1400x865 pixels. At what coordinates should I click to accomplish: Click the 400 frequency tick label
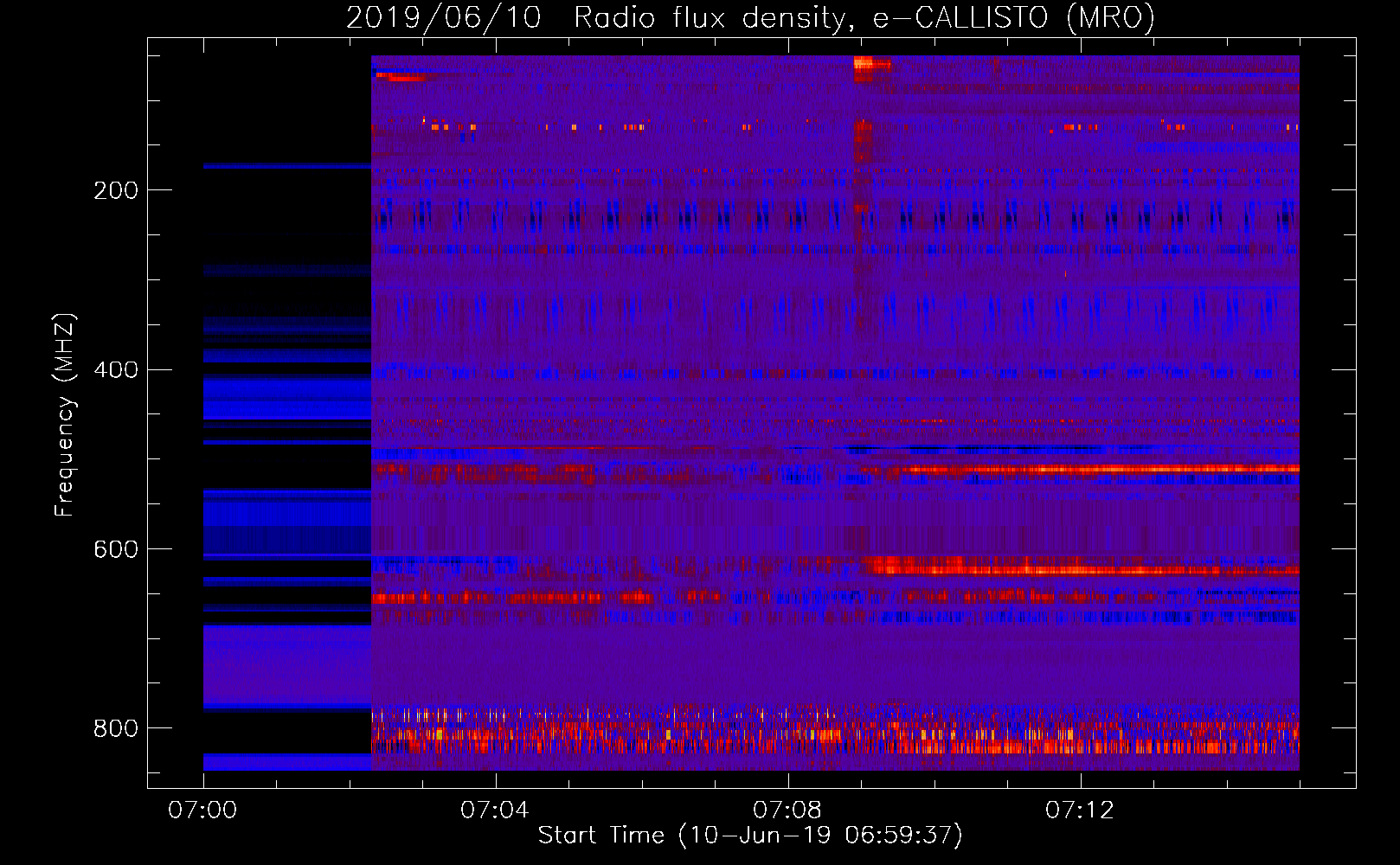tap(116, 370)
